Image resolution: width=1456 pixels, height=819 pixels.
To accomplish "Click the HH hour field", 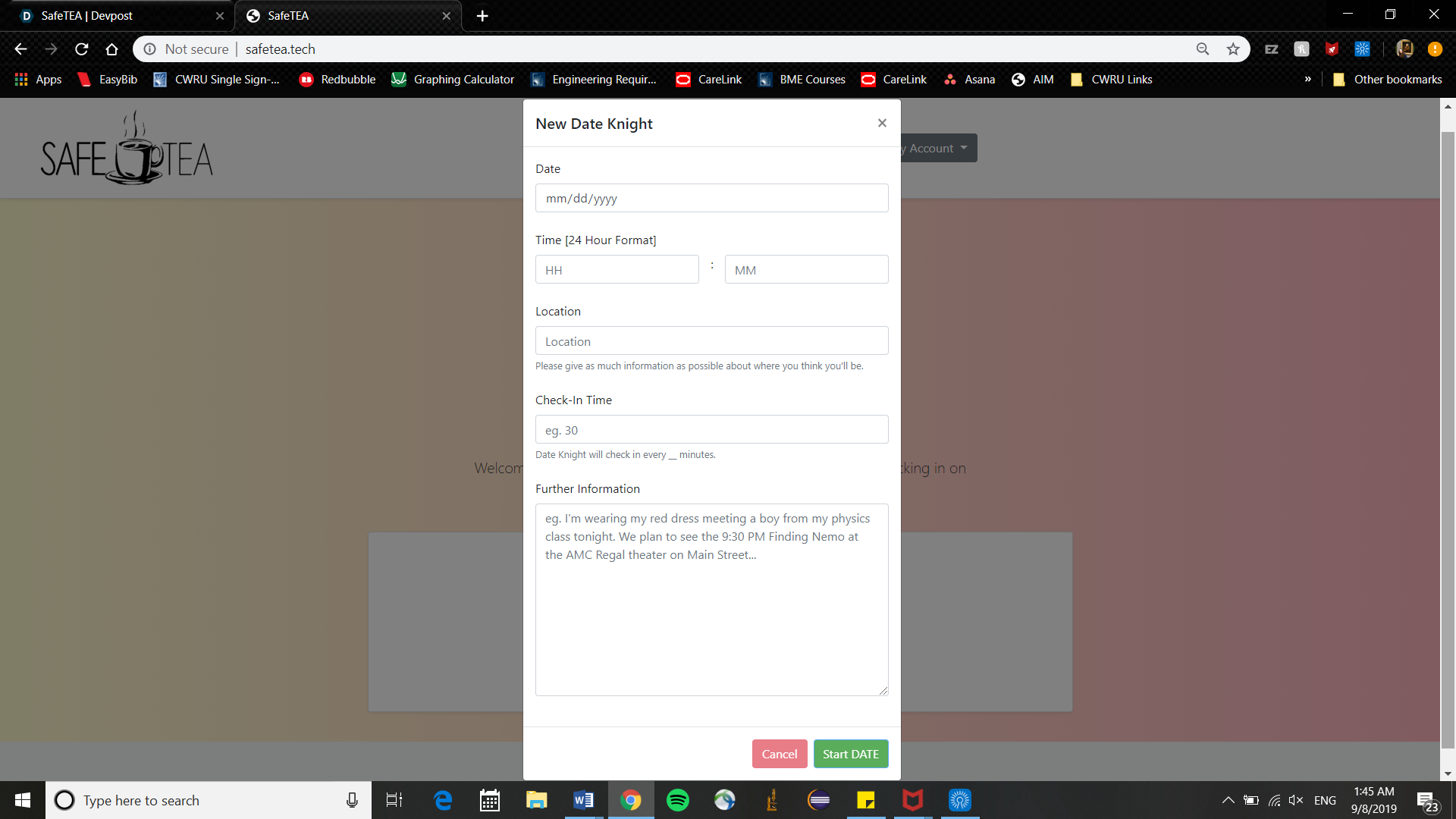I will [617, 270].
